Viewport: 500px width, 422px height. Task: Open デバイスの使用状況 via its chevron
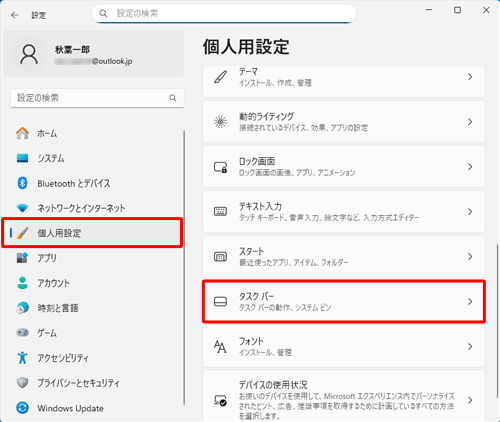tap(470, 400)
